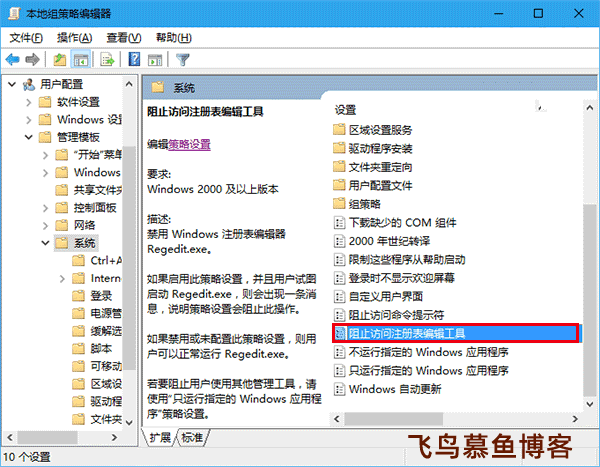Collapse the 管理模板 tree node
This screenshot has height=467, width=600.
click(29, 137)
